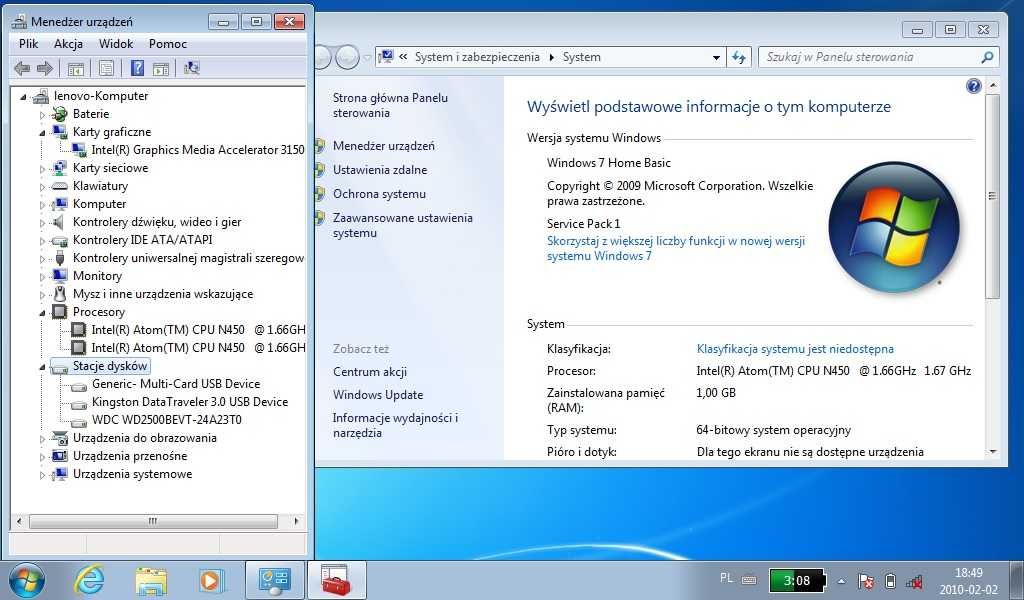Select Generic- Multi-Card USB Device

[176, 384]
